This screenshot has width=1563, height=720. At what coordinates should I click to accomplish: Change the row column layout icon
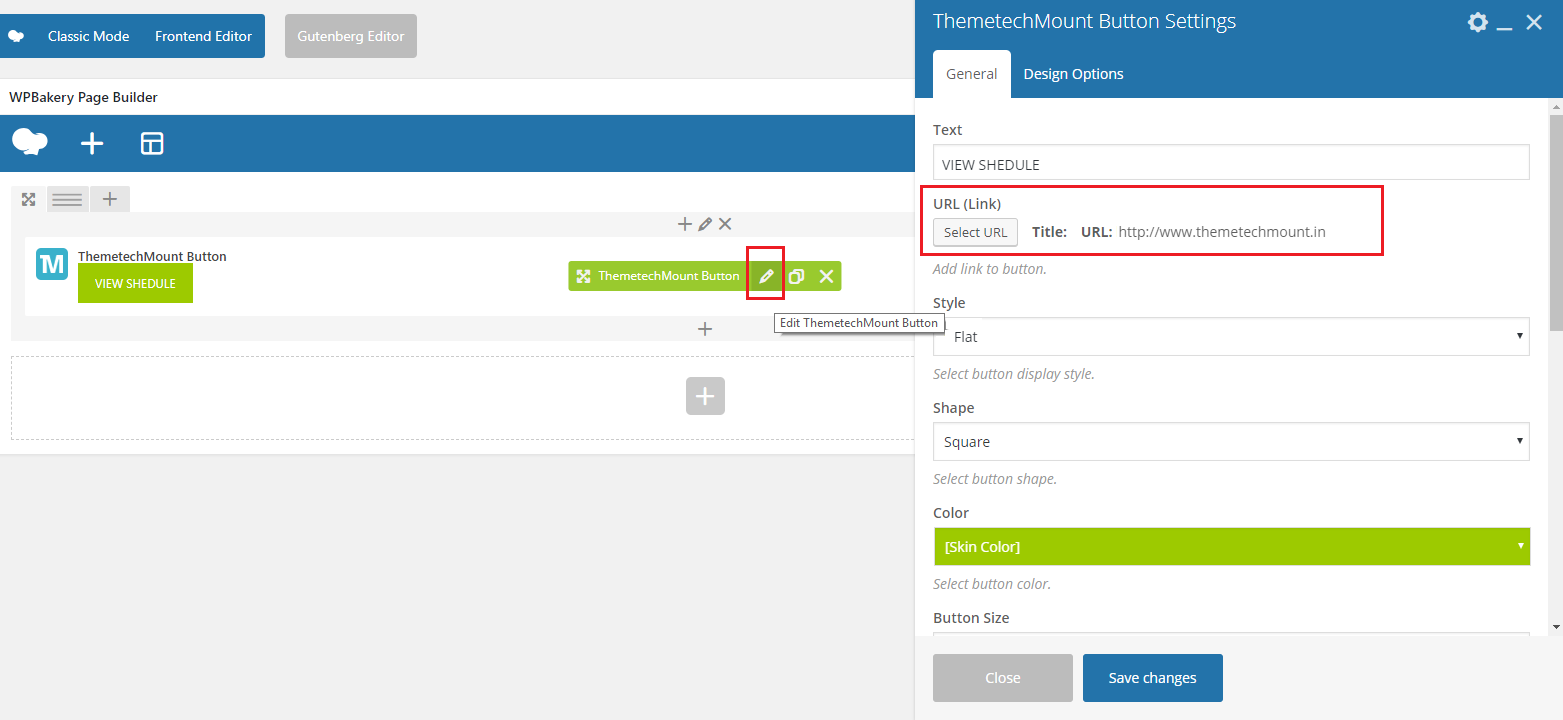tap(67, 199)
